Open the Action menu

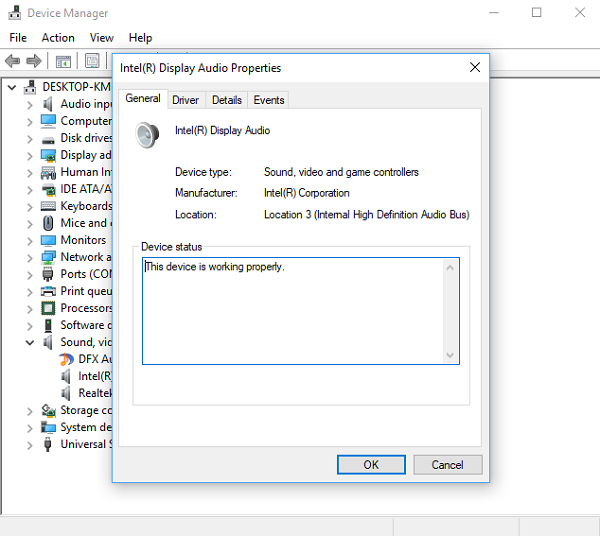click(x=58, y=38)
